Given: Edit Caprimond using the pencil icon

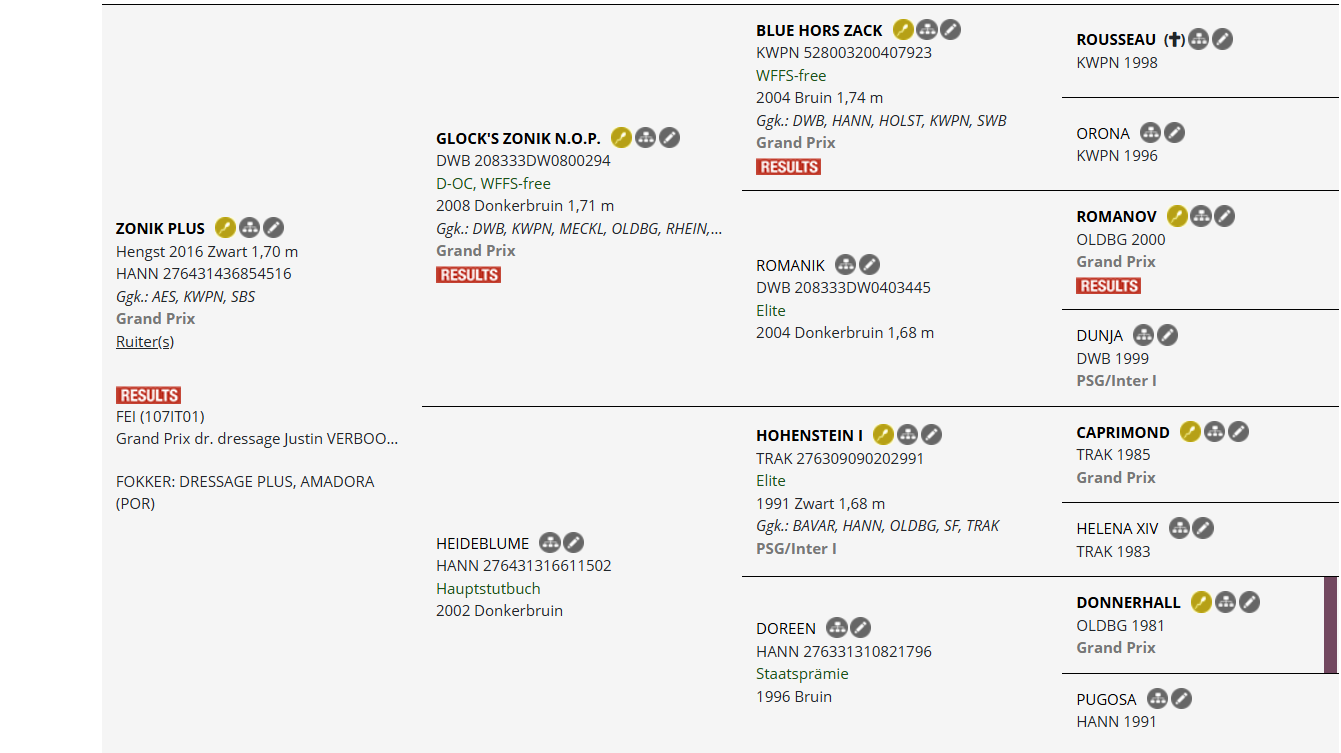Looking at the screenshot, I should click(1238, 432).
